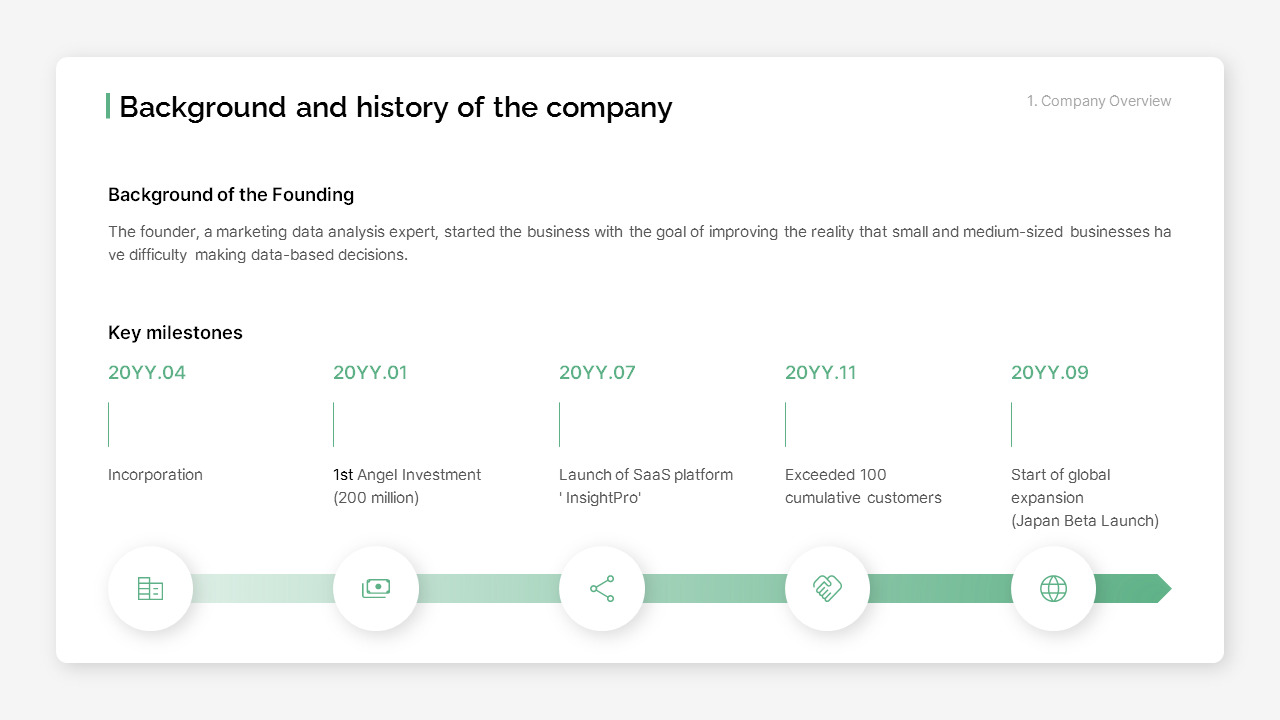This screenshot has width=1280, height=720.
Task: Click the green accent bar beside title
Action: tap(108, 106)
